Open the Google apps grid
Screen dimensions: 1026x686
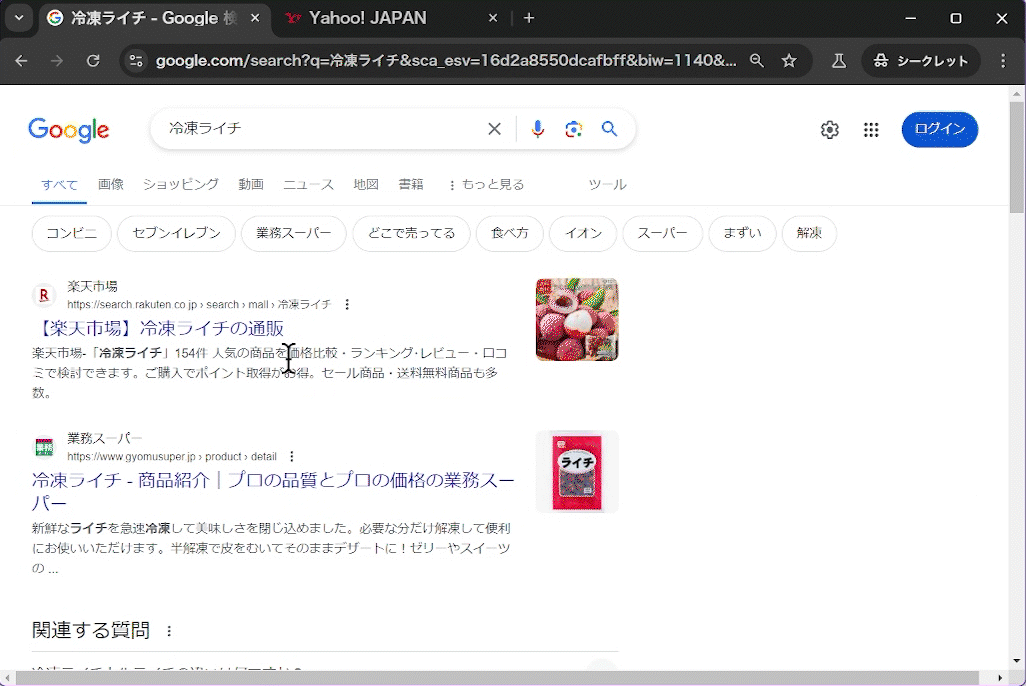tap(871, 130)
